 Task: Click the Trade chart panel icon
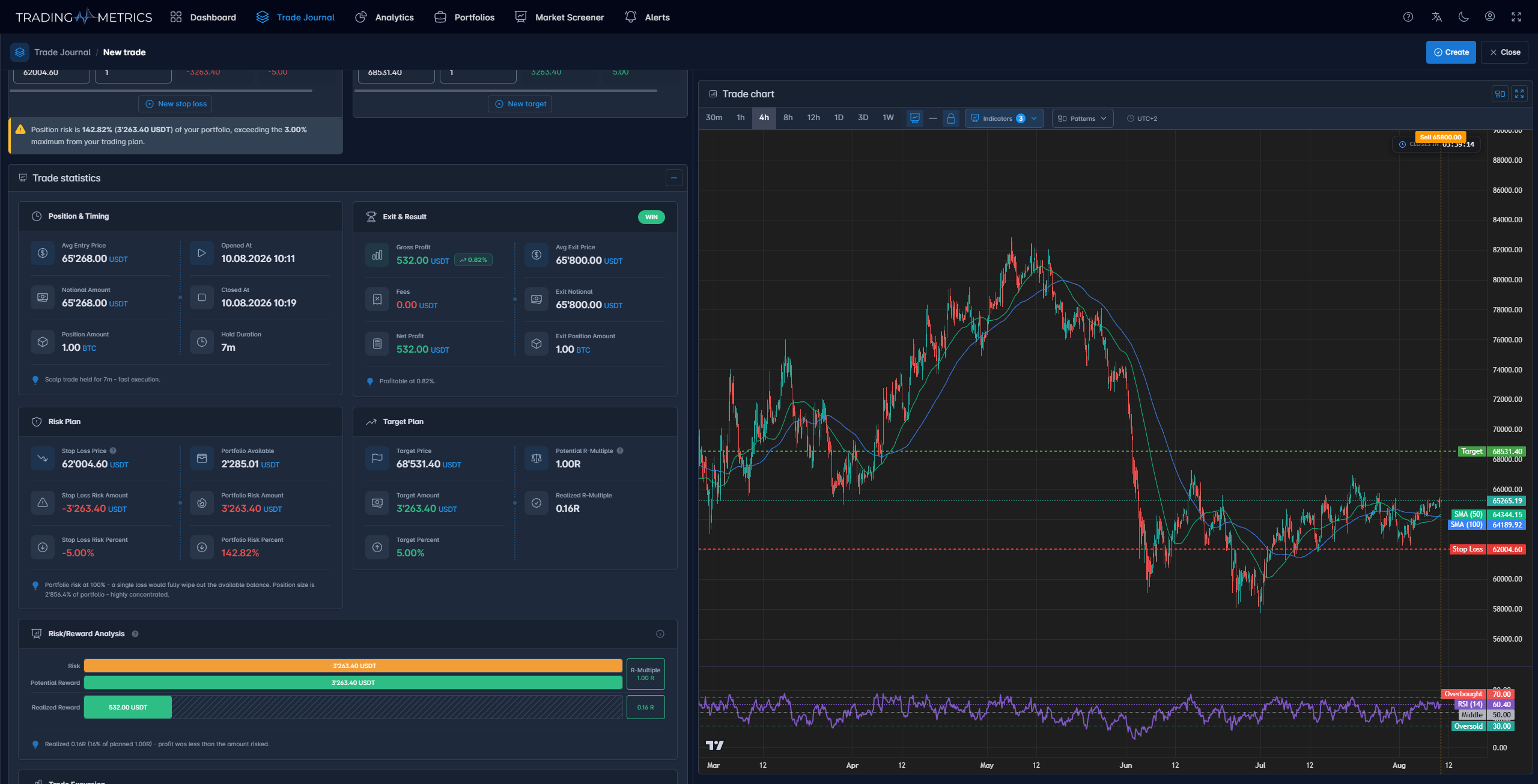click(x=713, y=94)
